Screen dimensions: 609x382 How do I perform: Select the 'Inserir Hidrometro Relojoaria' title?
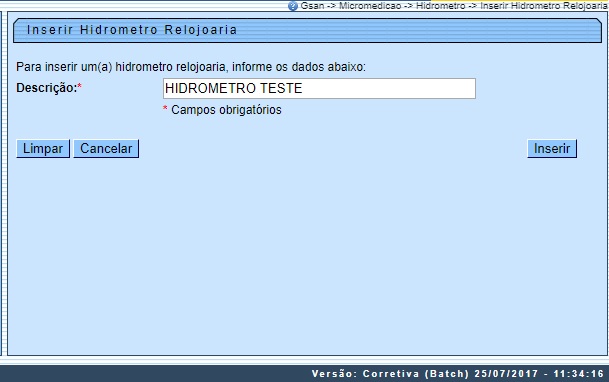[132, 30]
